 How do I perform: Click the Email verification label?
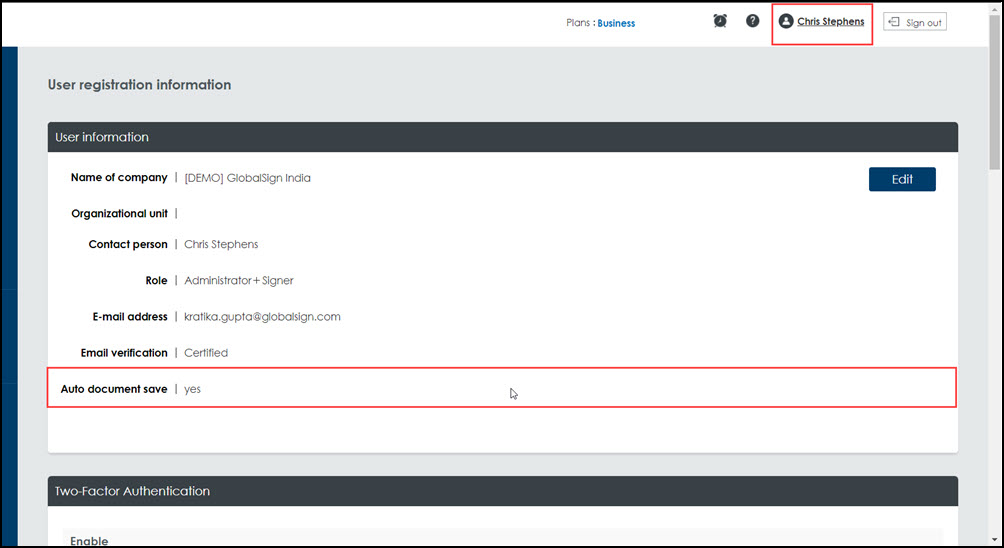(x=124, y=353)
